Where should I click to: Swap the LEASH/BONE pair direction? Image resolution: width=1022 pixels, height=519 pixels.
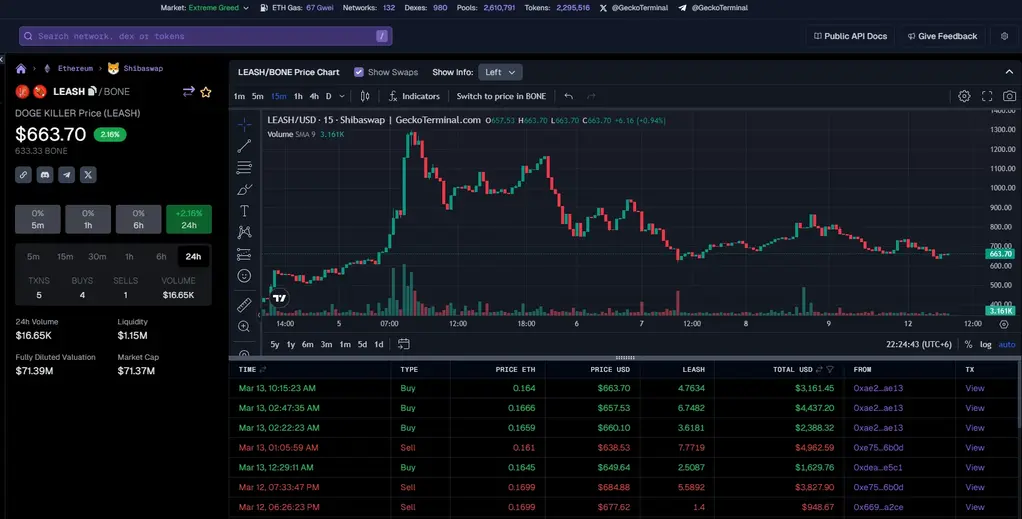coord(189,92)
